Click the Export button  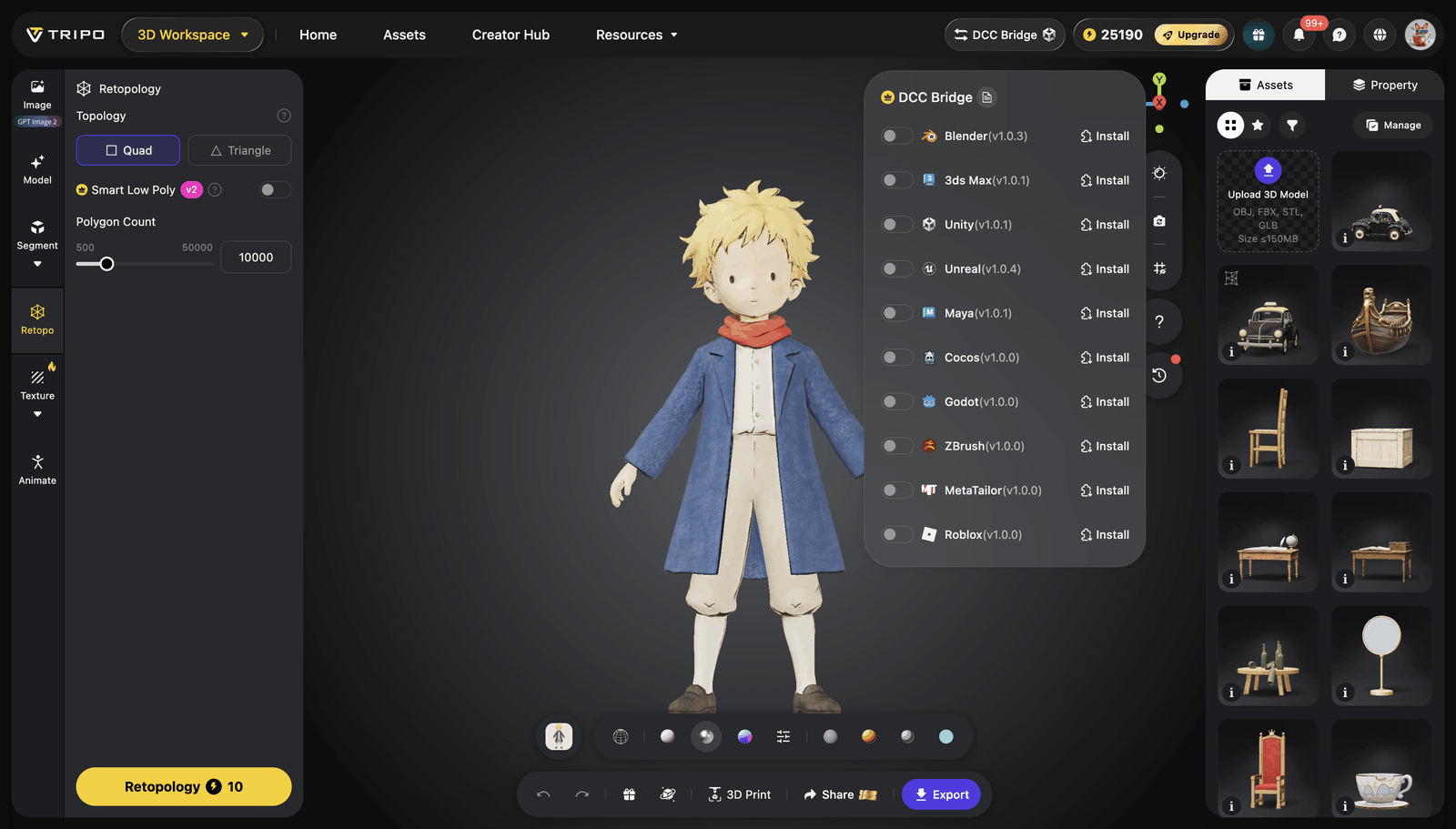[941, 794]
